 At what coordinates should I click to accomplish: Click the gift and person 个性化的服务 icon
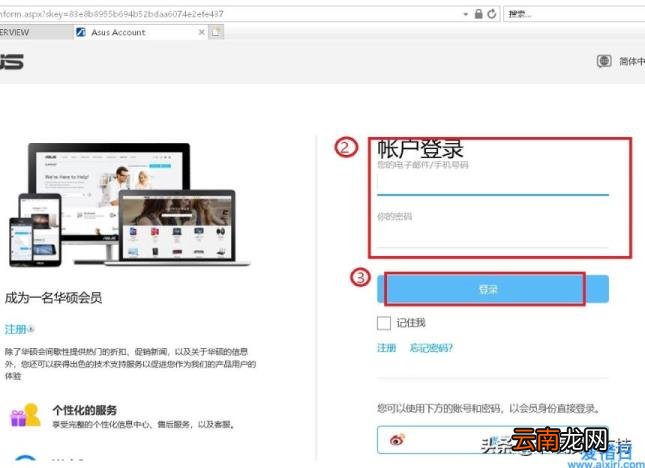(x=26, y=415)
